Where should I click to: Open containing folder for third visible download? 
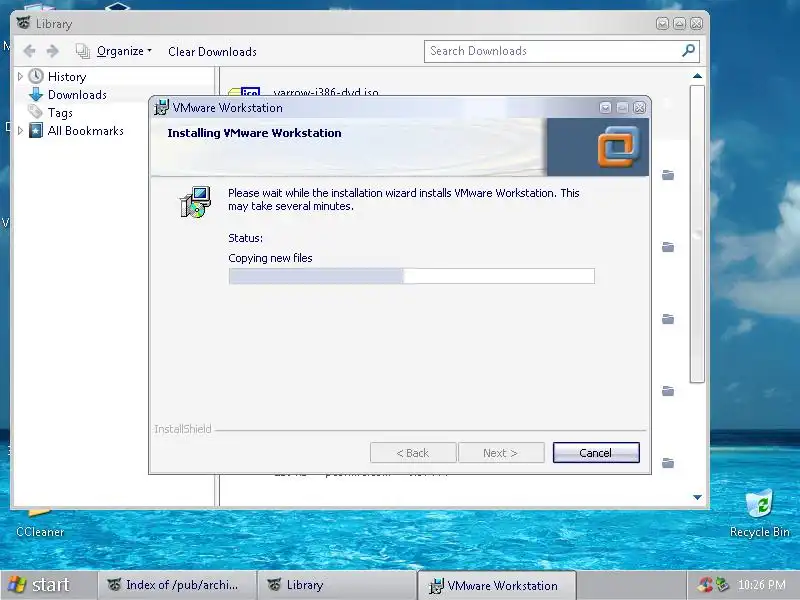point(668,319)
